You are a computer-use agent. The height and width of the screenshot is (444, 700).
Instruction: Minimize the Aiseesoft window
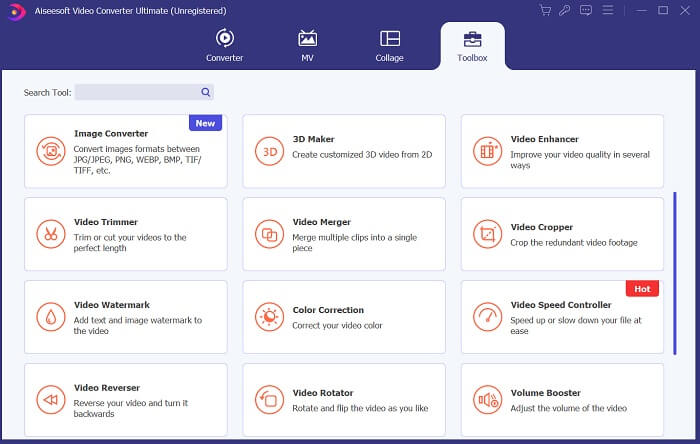click(x=642, y=10)
